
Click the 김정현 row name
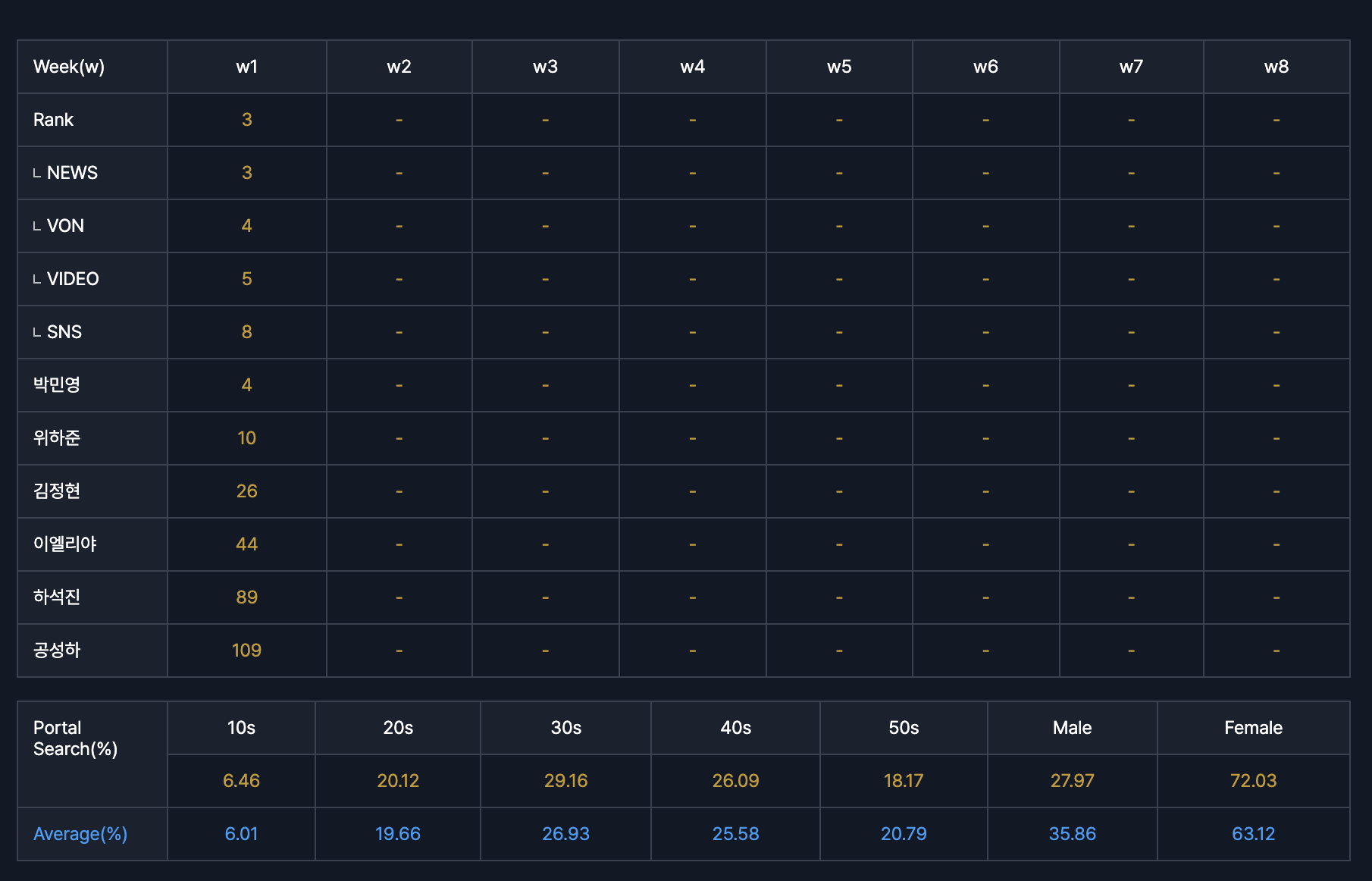(57, 491)
